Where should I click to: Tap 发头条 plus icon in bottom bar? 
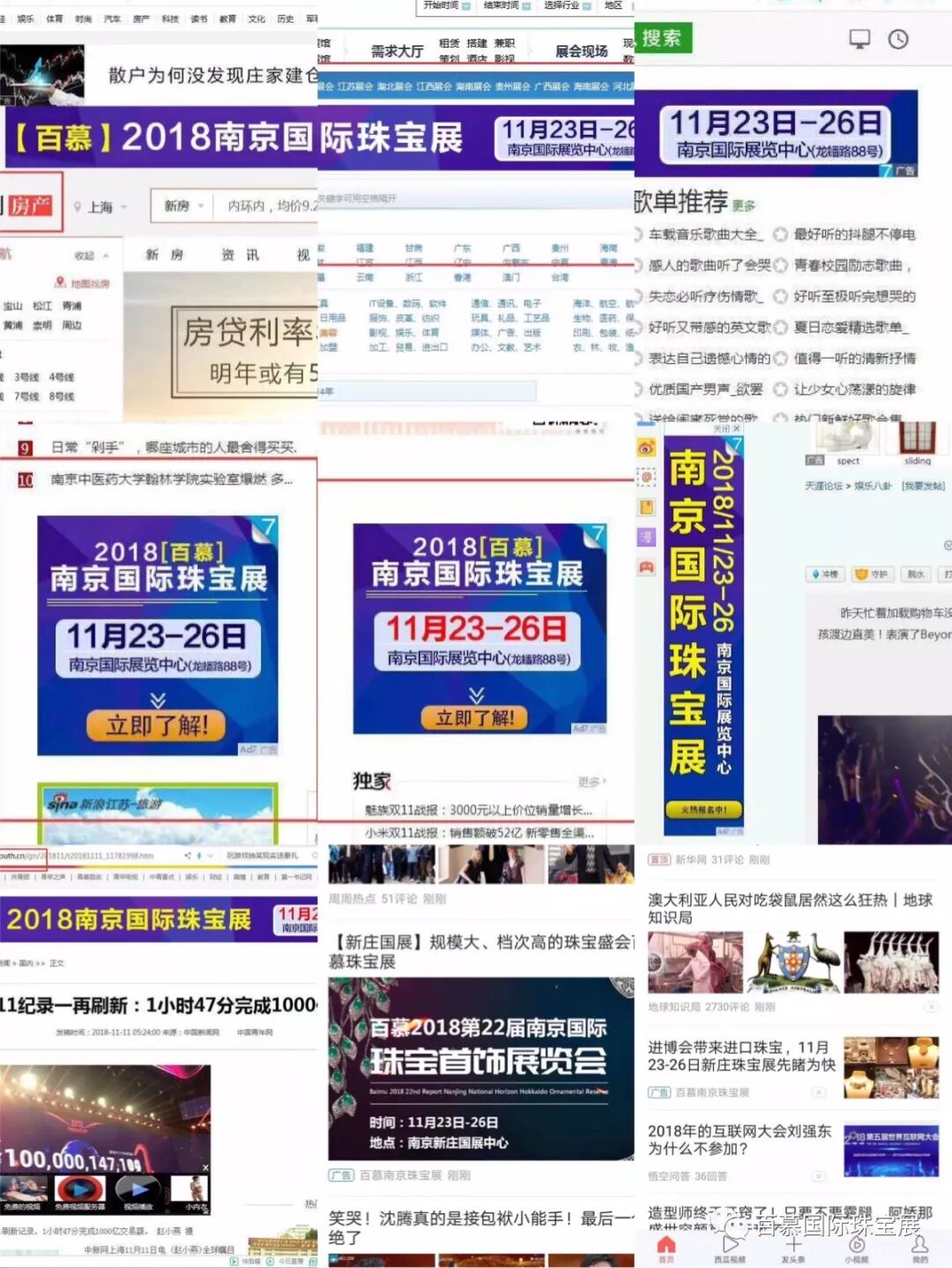click(x=793, y=1249)
